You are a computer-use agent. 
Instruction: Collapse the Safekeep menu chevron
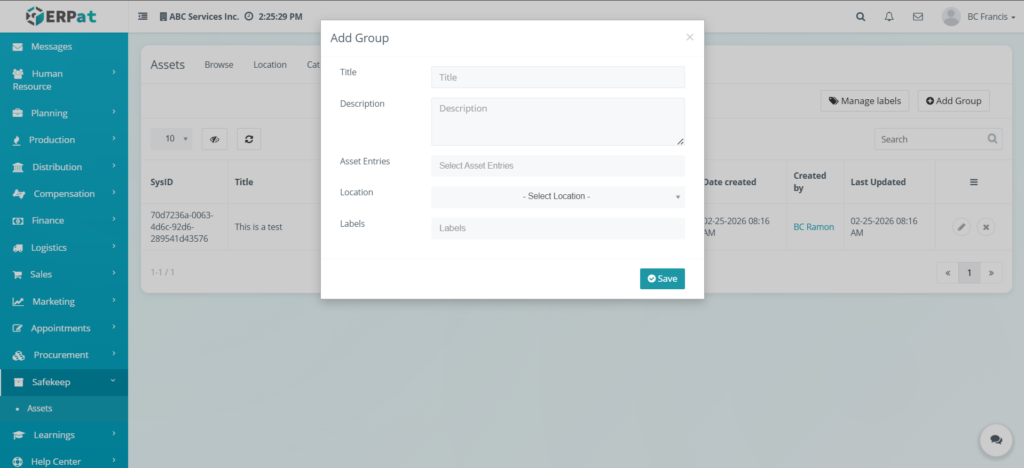pos(113,381)
